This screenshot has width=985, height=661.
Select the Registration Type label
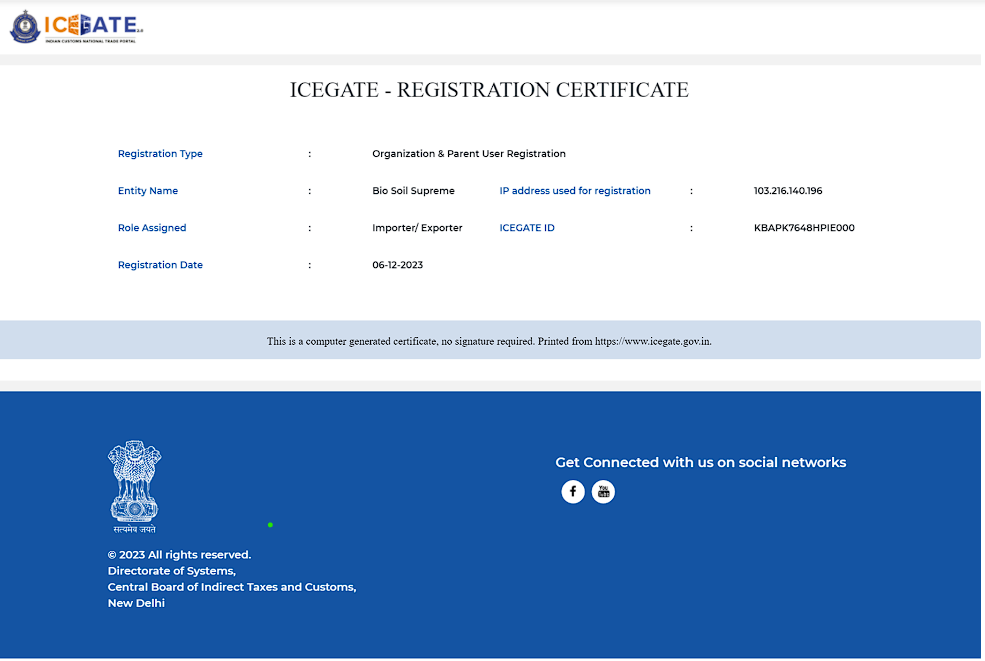(160, 153)
